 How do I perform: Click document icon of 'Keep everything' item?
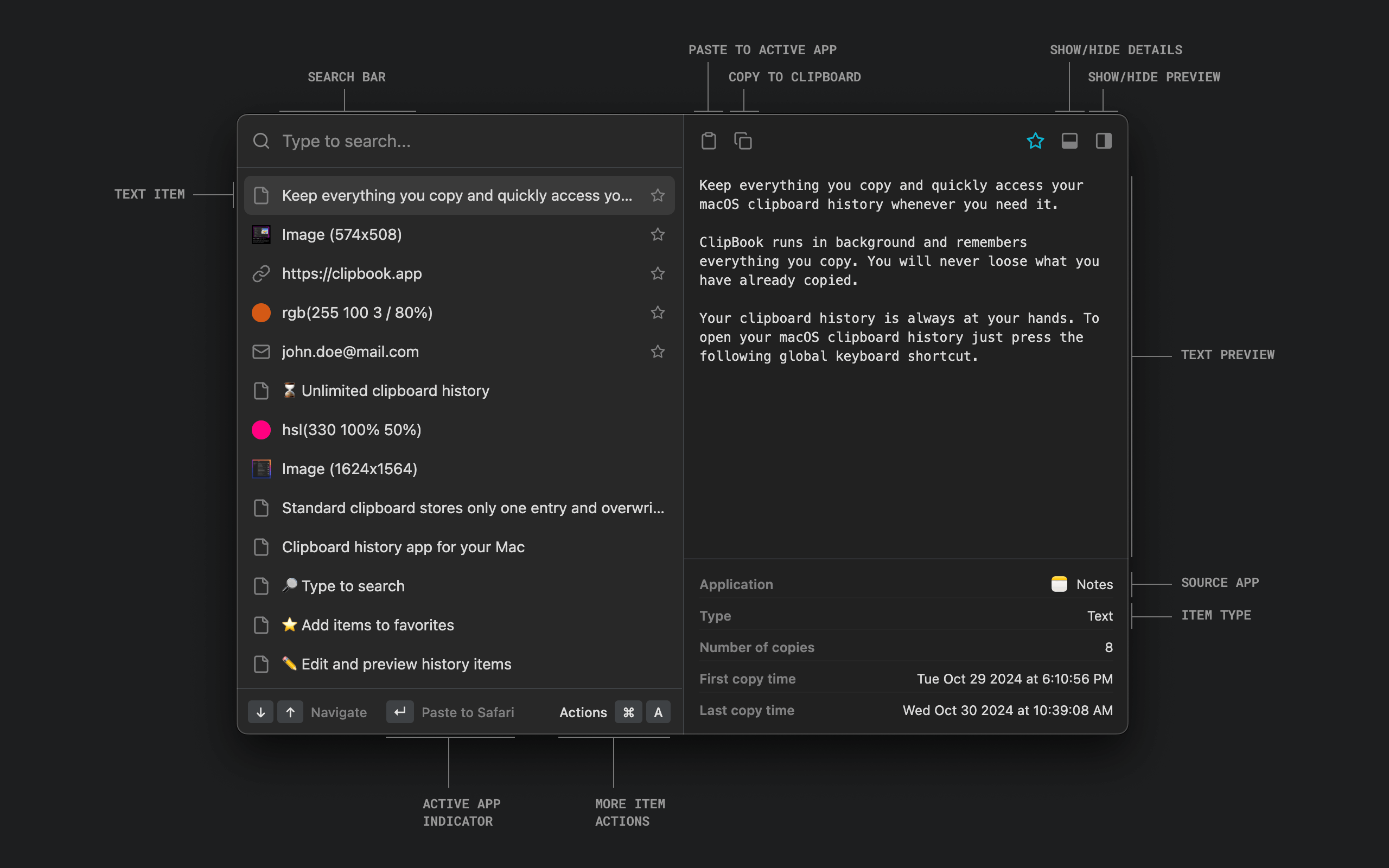(x=261, y=195)
